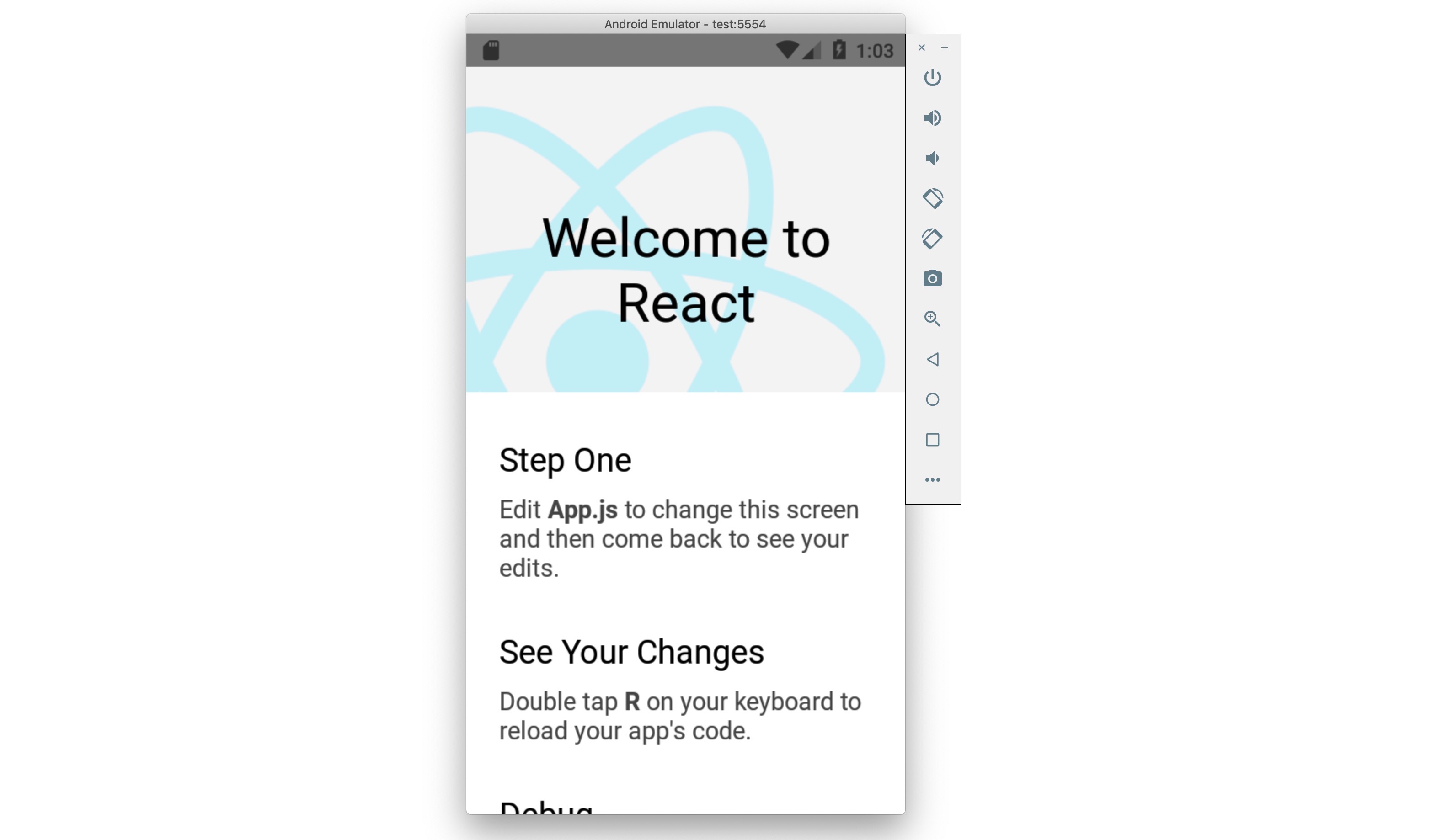Click the SD card status icon

point(491,50)
